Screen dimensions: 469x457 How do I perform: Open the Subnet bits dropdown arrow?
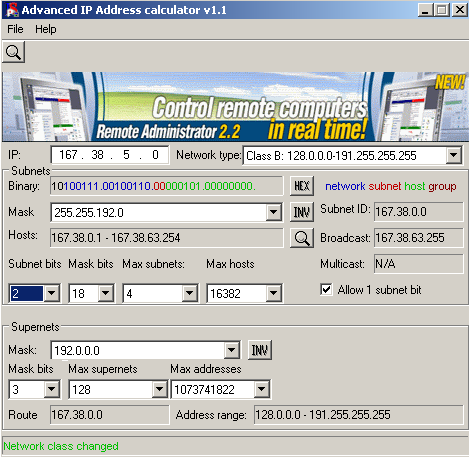pyautogui.click(x=52, y=293)
